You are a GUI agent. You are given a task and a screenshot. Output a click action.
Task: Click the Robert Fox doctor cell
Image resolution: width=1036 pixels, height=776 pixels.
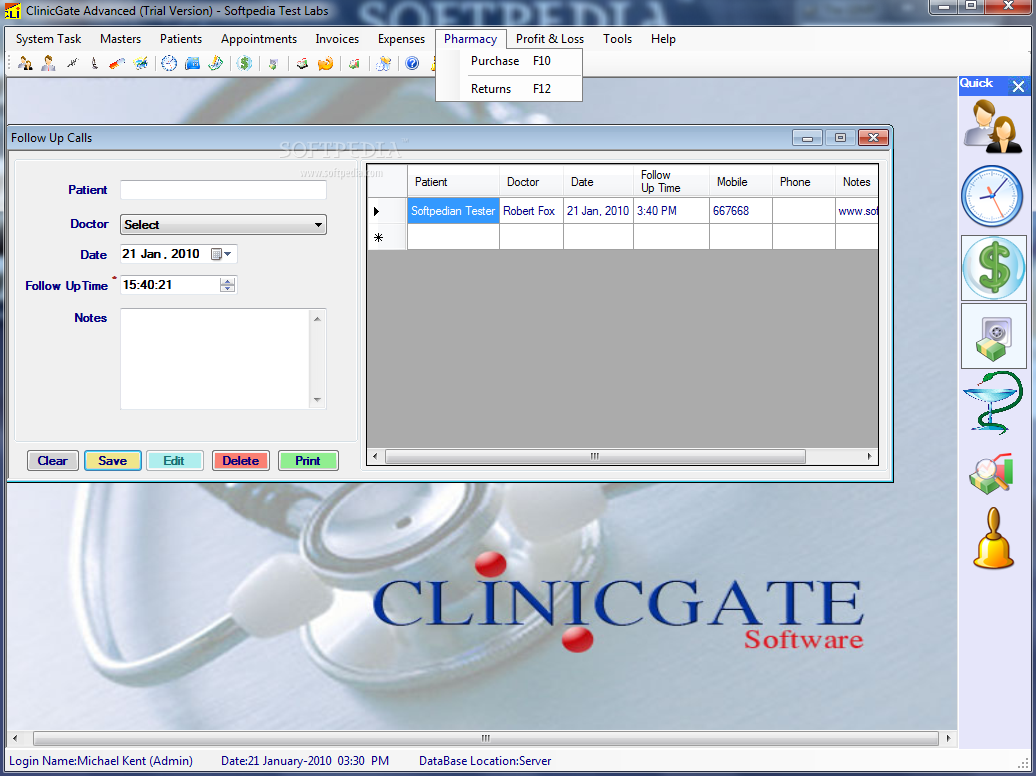[531, 211]
